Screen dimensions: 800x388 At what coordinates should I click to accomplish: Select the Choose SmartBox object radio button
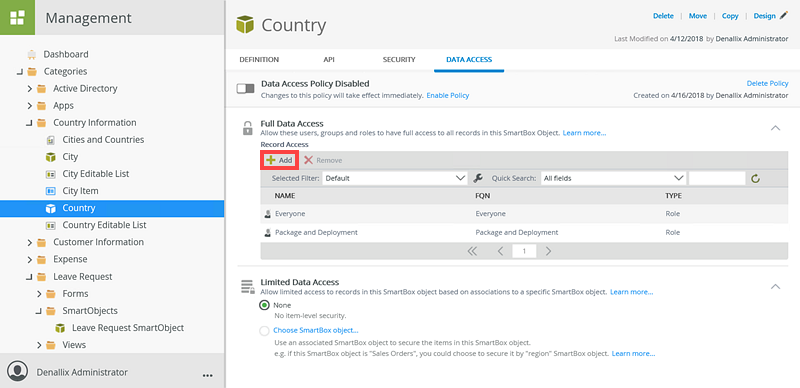click(x=264, y=331)
